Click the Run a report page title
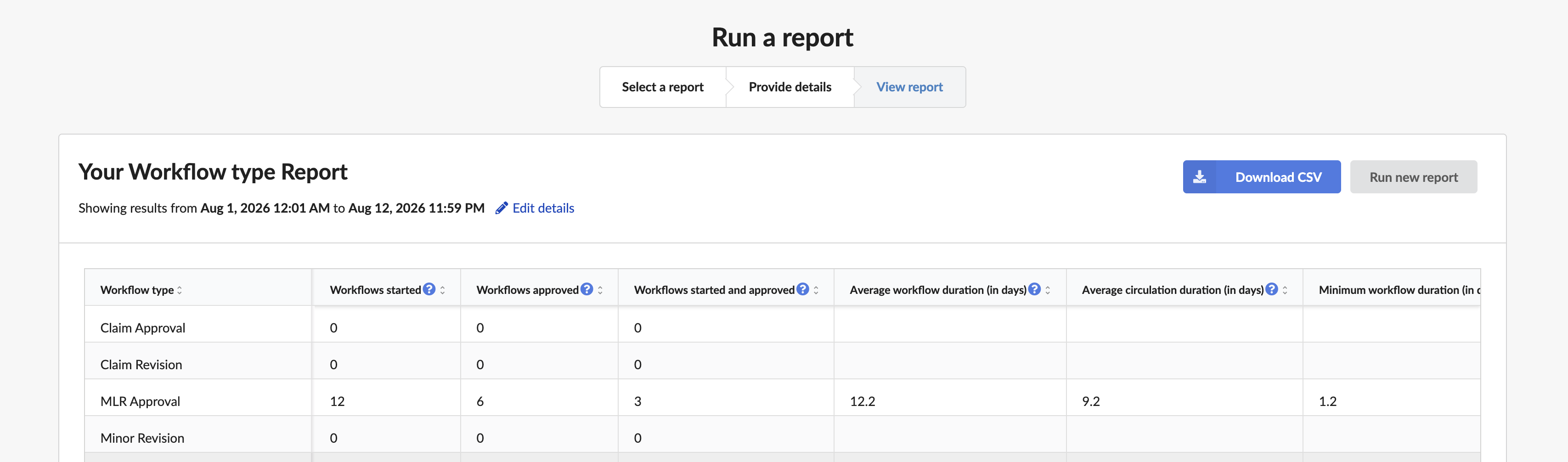 pyautogui.click(x=783, y=37)
